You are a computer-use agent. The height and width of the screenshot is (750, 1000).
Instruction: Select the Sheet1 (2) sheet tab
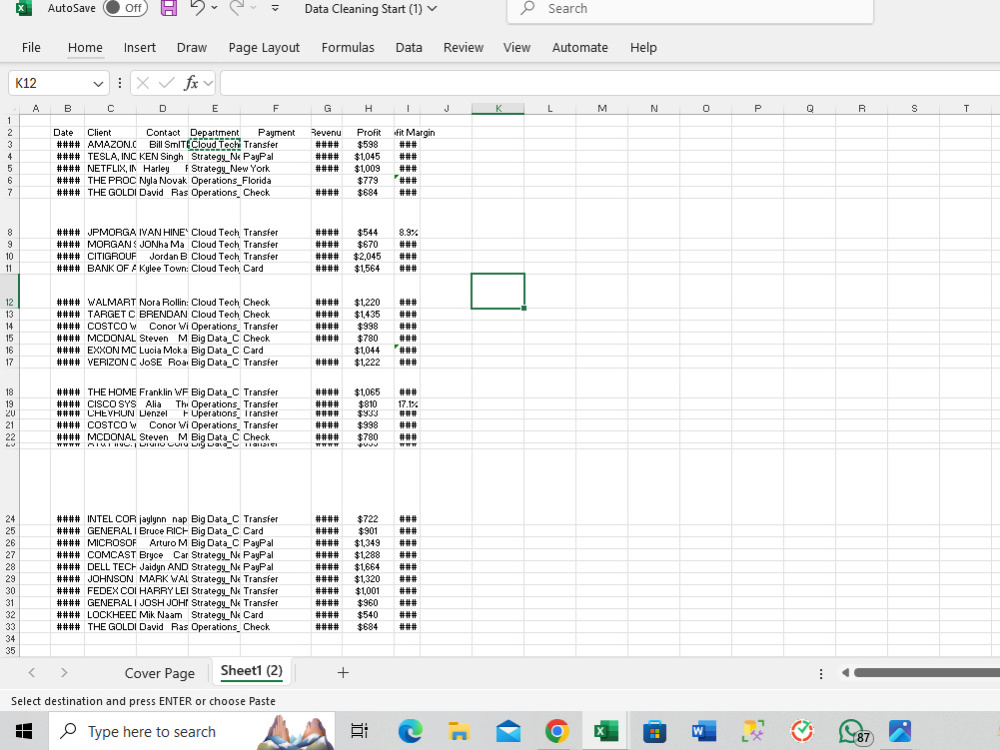(251, 671)
